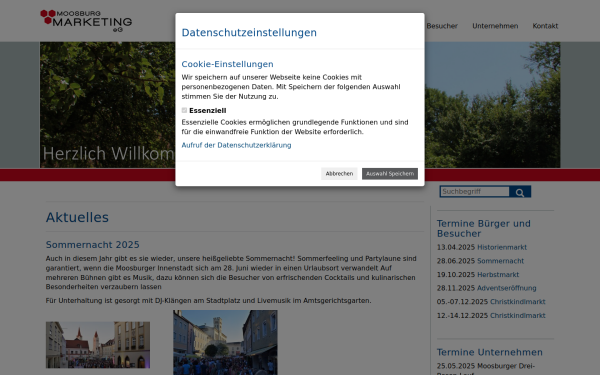Open the Besucher menu
This screenshot has height=375, width=600.
point(442,26)
